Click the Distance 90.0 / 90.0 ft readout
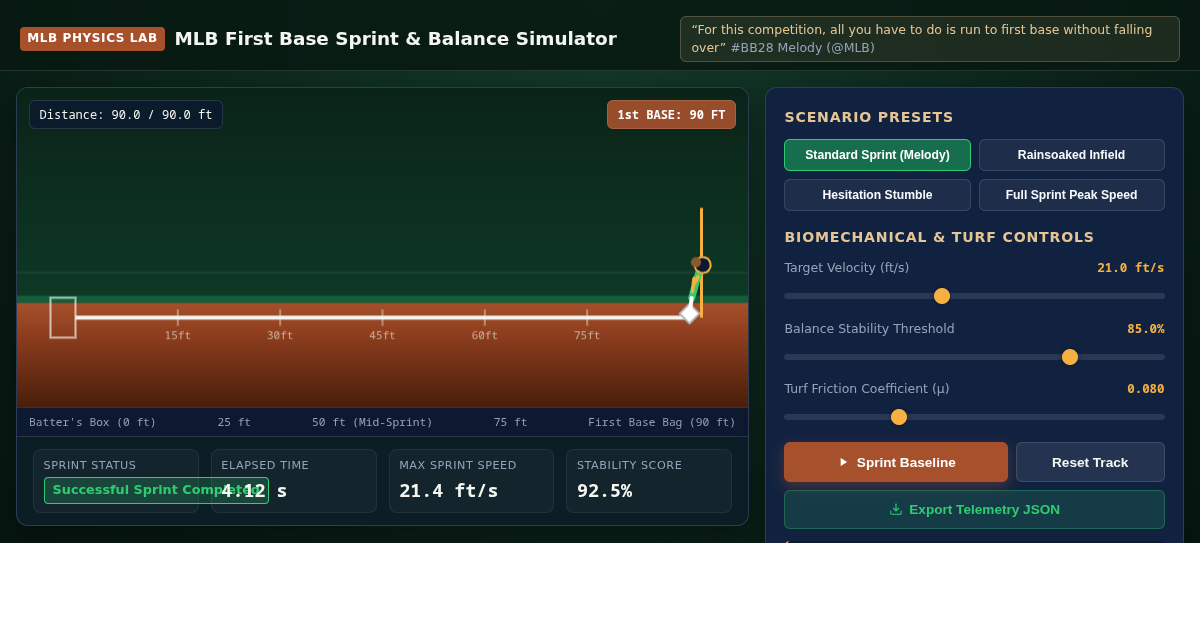This screenshot has width=1200, height=630. point(126,114)
